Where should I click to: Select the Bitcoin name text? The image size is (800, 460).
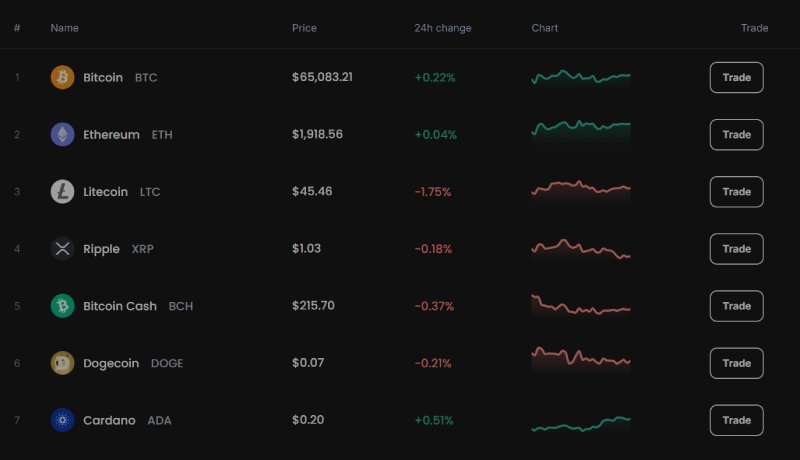[x=103, y=78]
